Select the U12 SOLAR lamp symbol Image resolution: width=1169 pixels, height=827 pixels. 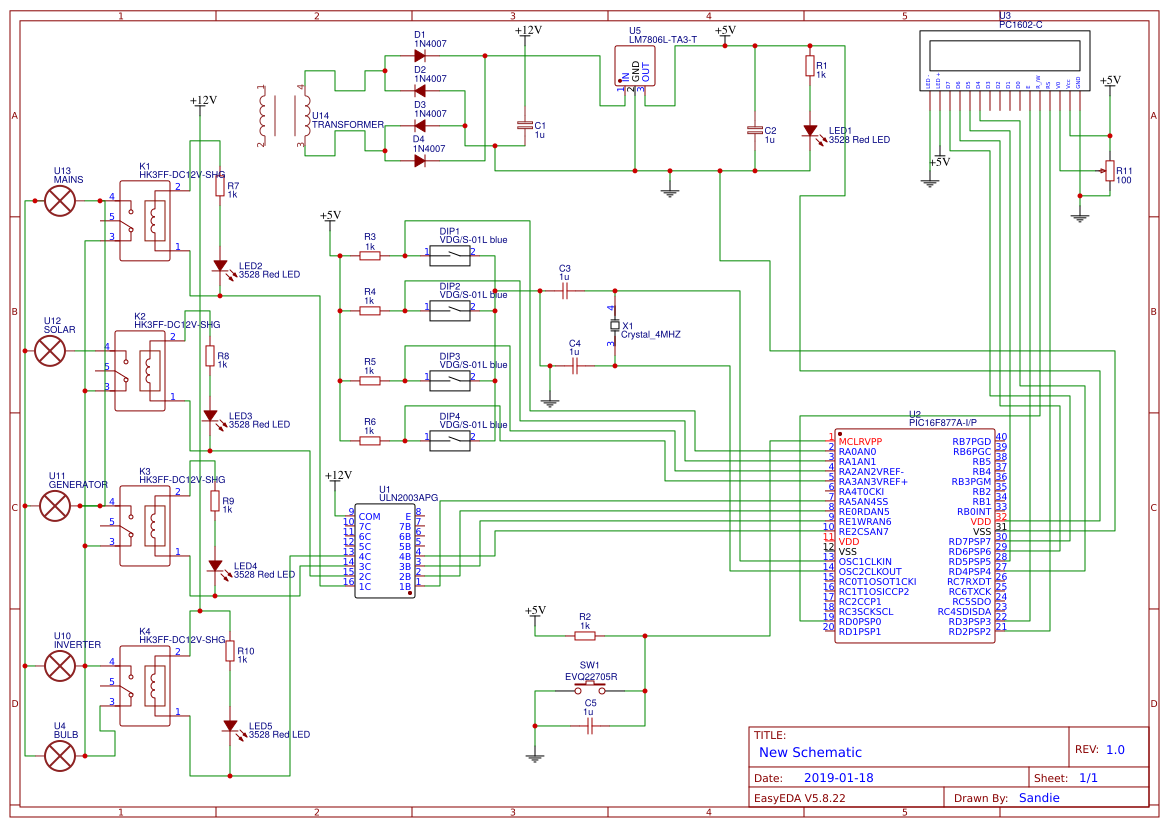coord(51,350)
